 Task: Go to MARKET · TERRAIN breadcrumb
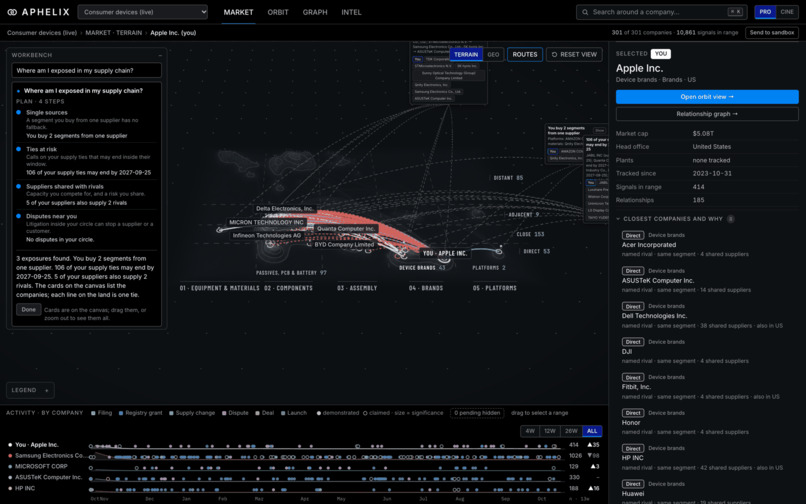(114, 33)
